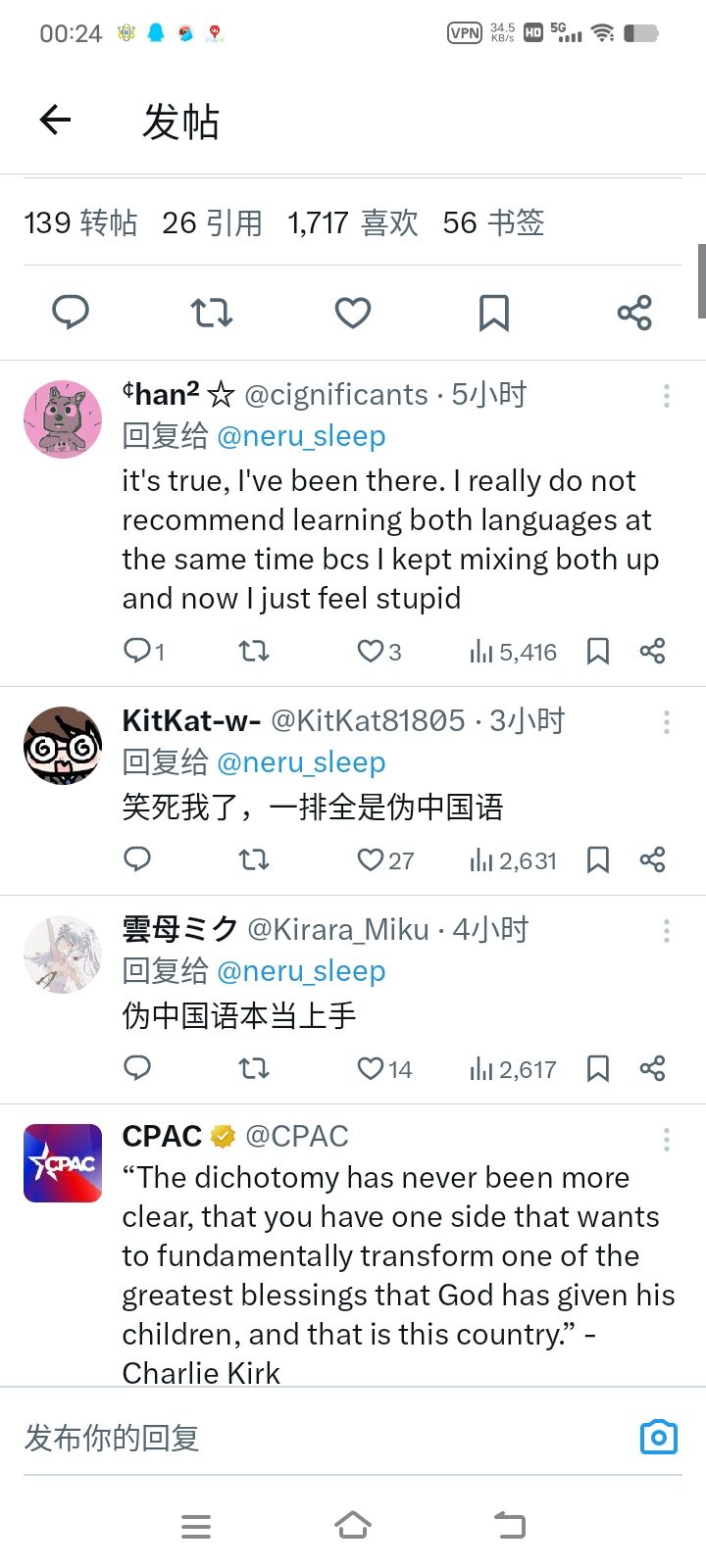Screen dimensions: 706x1568
Task: Open the 1,717 喜欢 likes list
Action: (353, 222)
